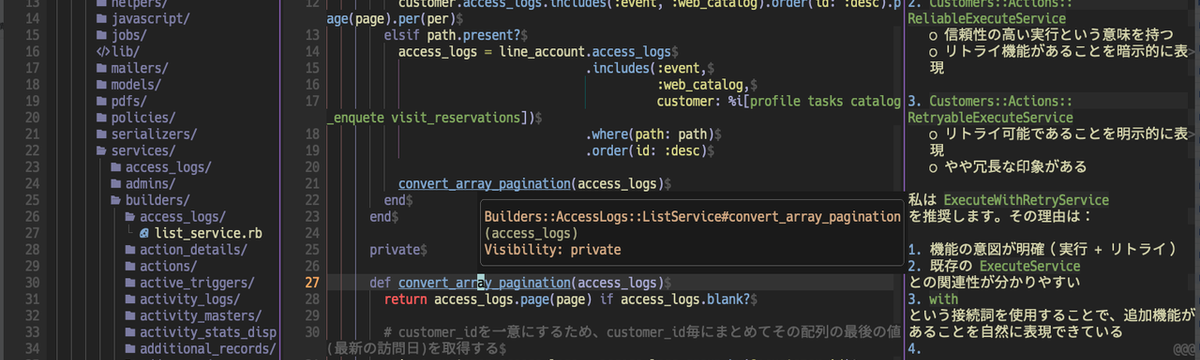Click 'ExecuteService' after 既存の
This screenshot has width=1200, height=360.
click(x=1029, y=266)
